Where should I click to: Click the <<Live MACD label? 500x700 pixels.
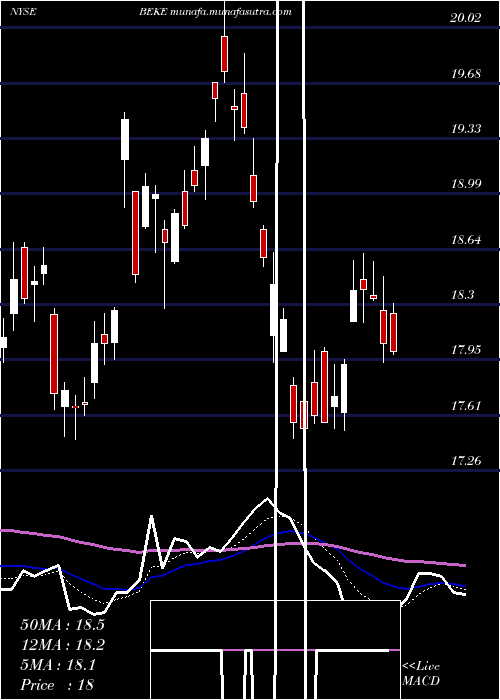421,673
